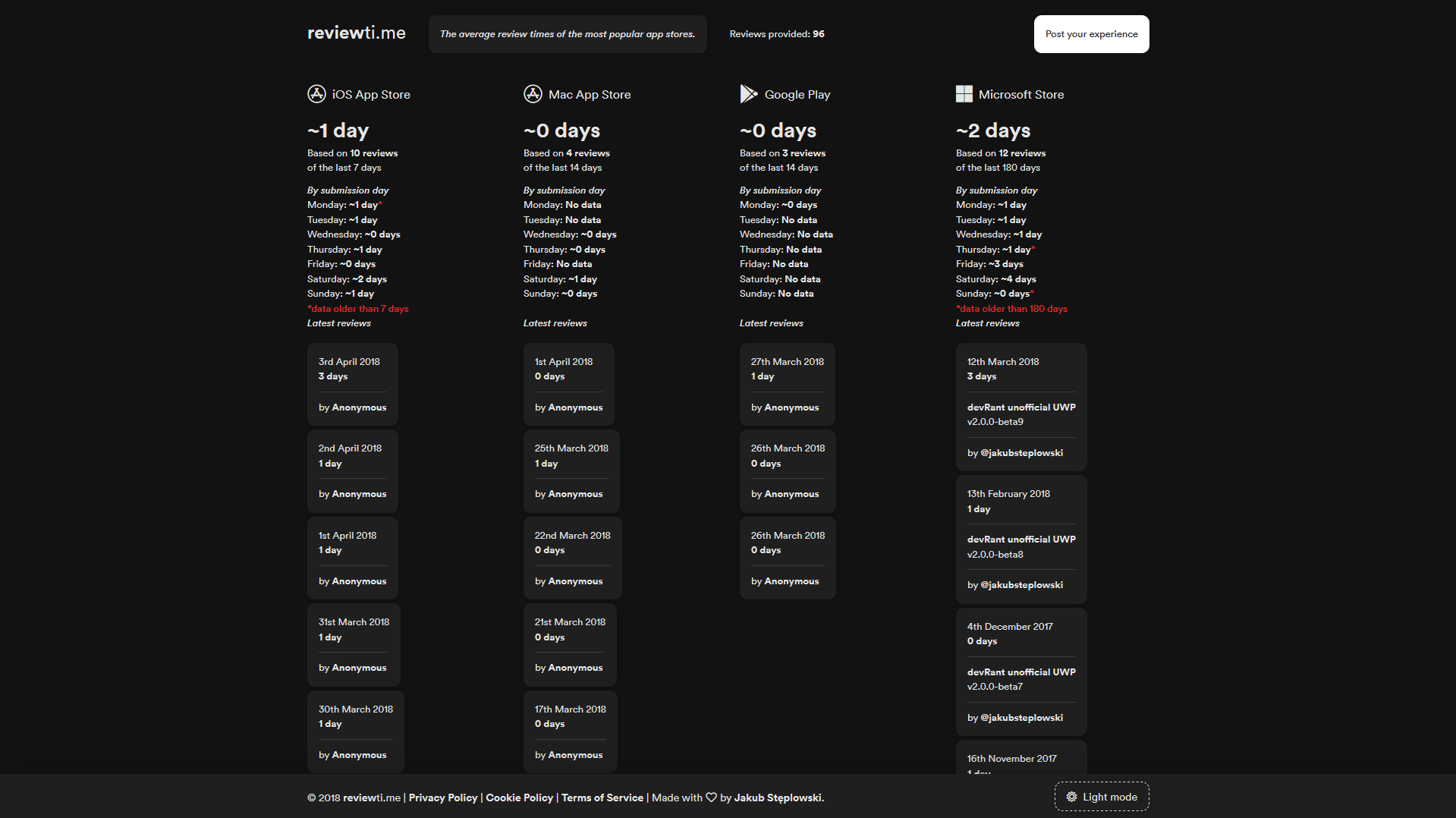1456x818 pixels.
Task: Click the 3rd April 2018 iOS review card
Action: pyautogui.click(x=351, y=384)
